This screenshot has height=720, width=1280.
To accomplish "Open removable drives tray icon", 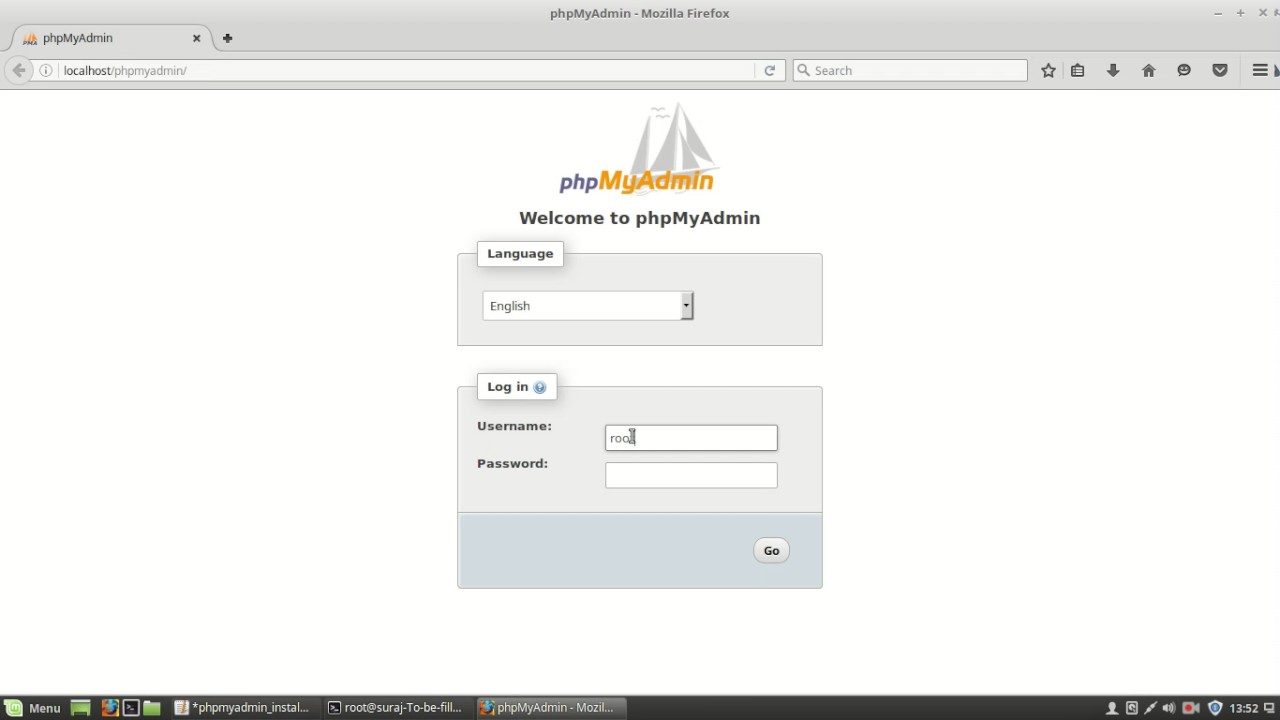I will [x=1132, y=708].
